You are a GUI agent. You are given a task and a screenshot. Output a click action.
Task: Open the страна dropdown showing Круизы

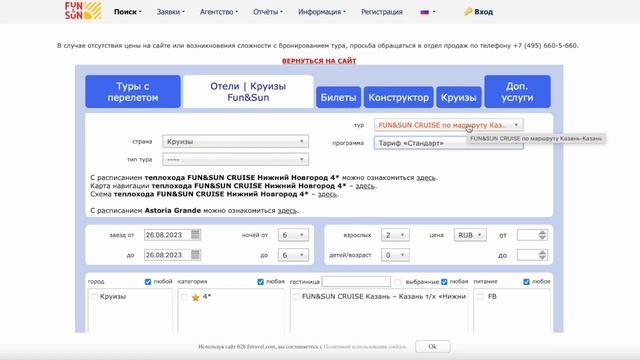coord(236,142)
